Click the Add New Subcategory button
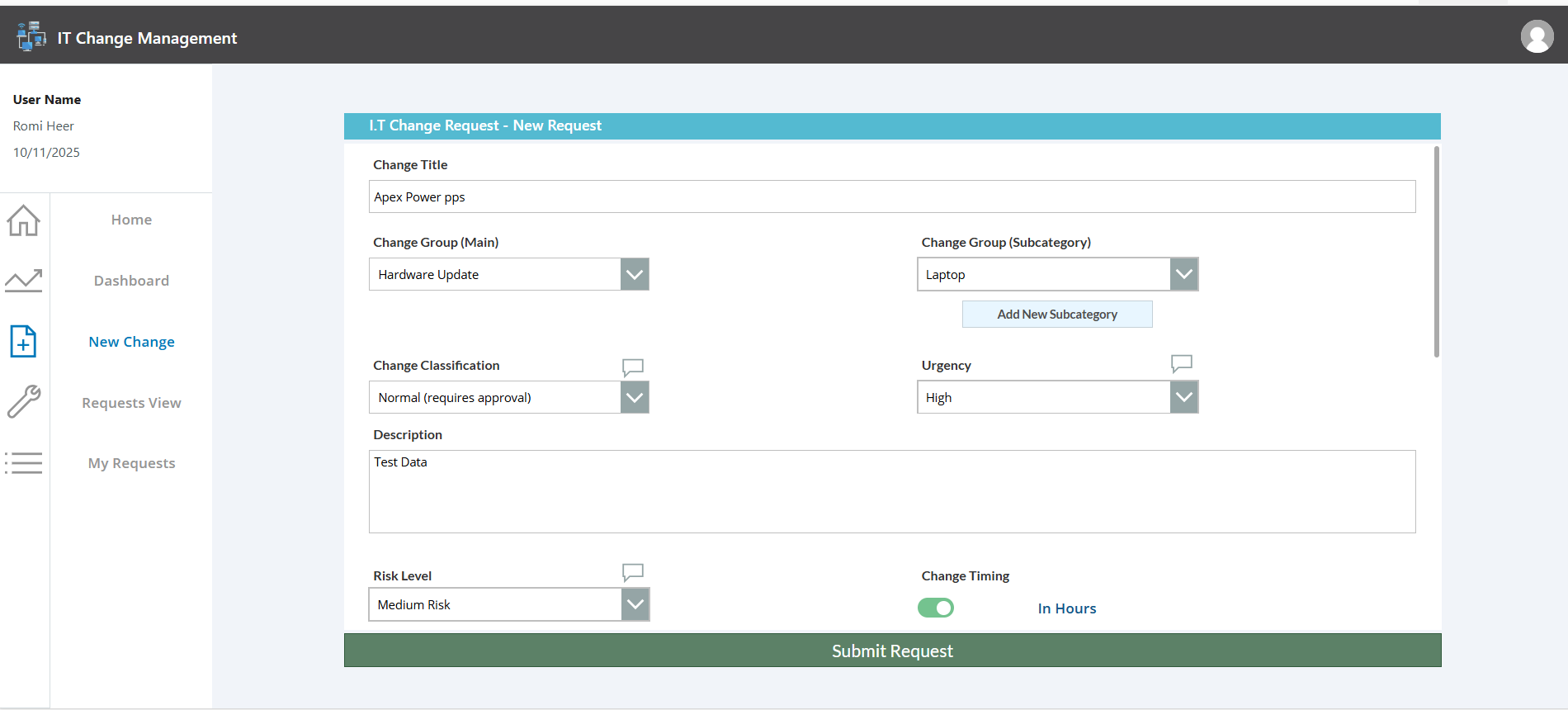This screenshot has width=1568, height=710. pos(1057,314)
